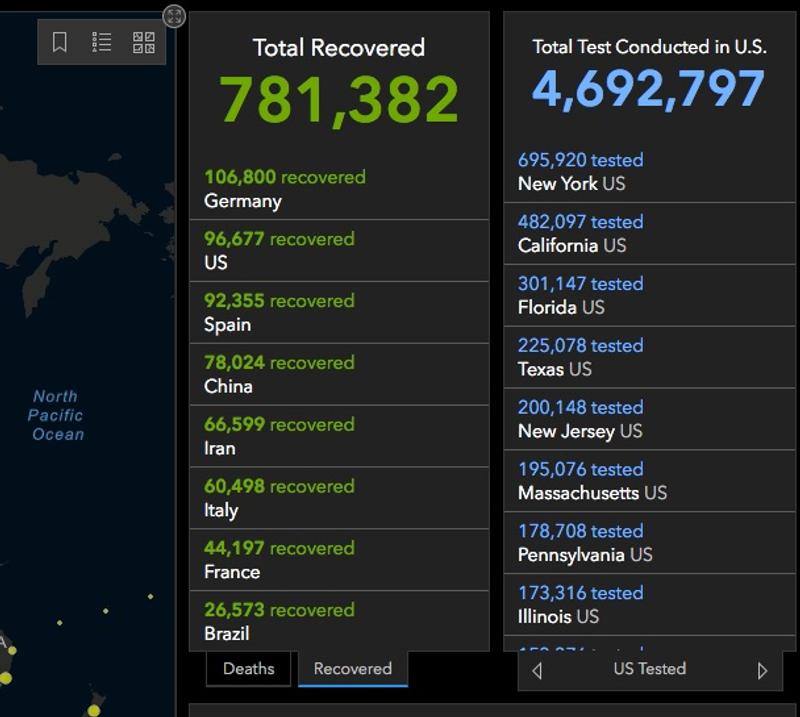Select Iran 66,599 recovered row

pos(339,436)
